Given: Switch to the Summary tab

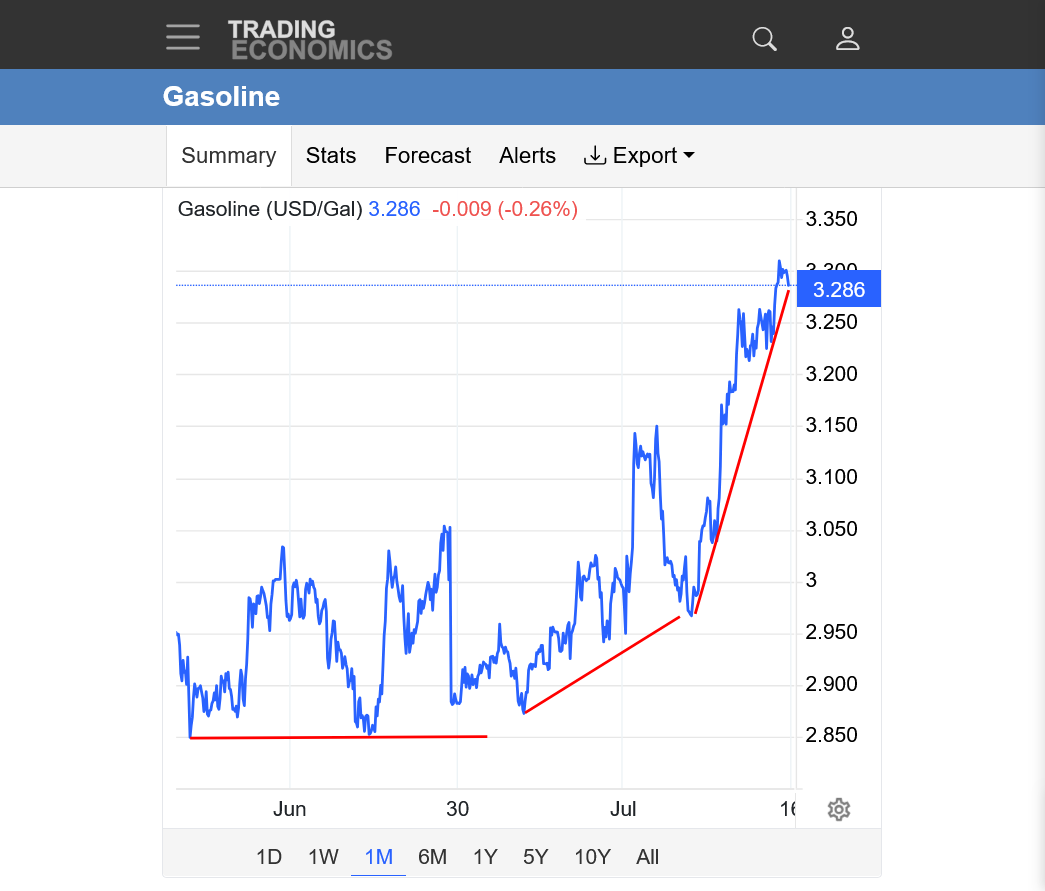Looking at the screenshot, I should coord(229,155).
